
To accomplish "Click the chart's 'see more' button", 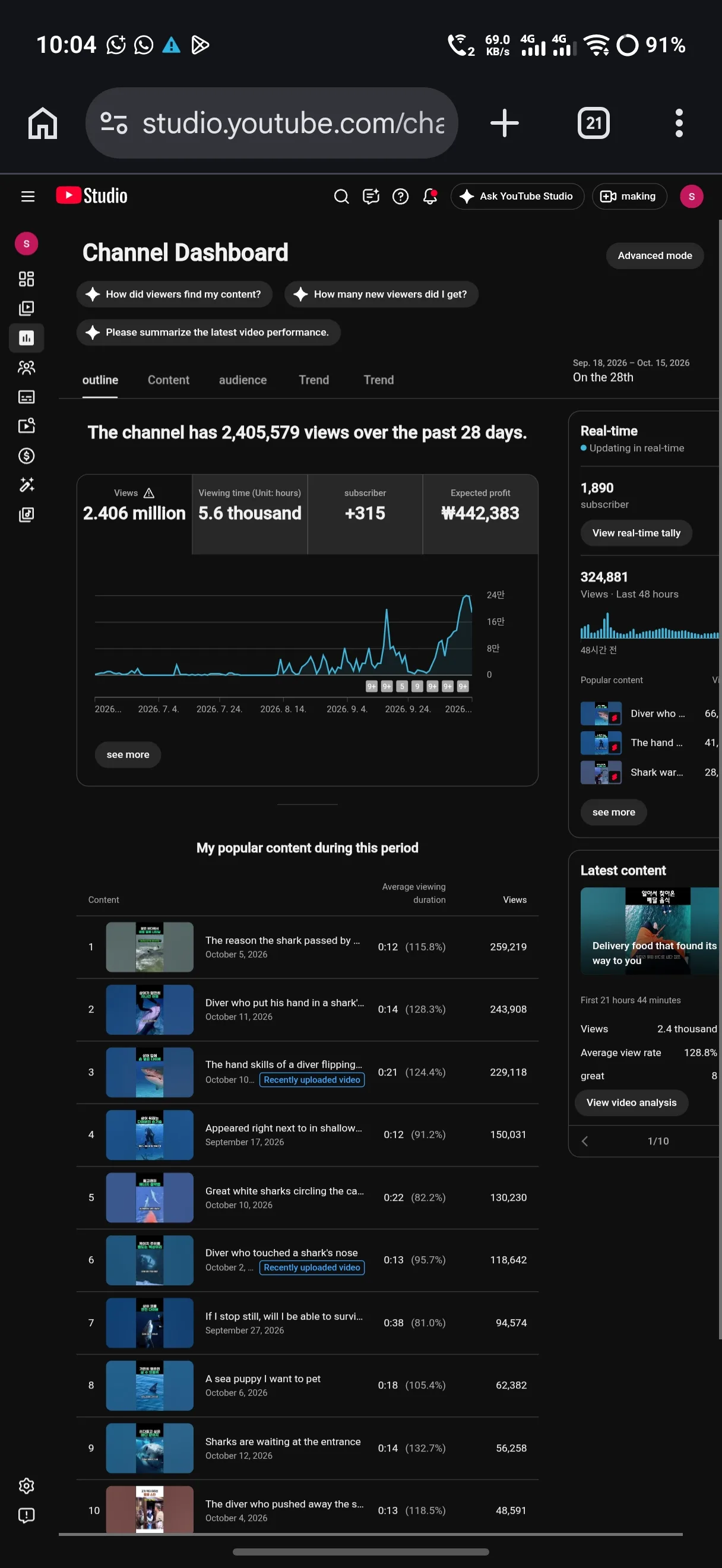I will click(128, 755).
